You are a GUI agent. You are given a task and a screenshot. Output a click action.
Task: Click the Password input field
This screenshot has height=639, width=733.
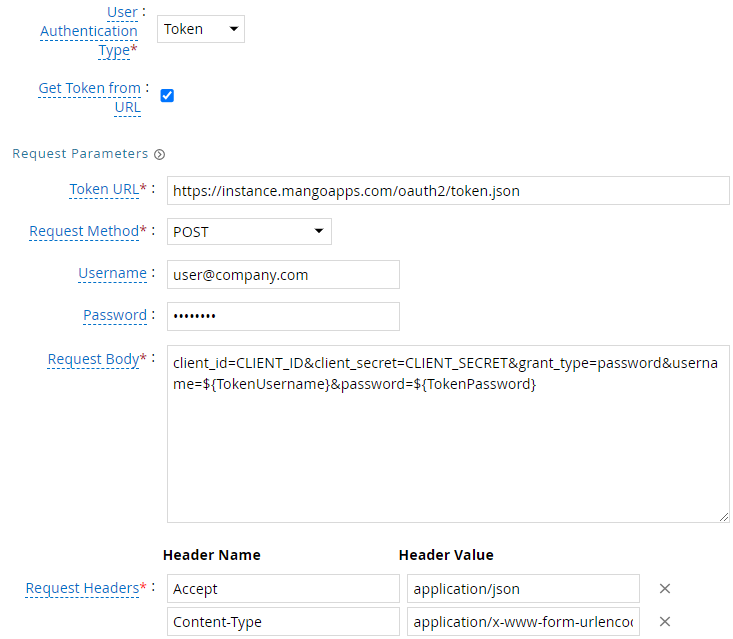click(x=283, y=316)
